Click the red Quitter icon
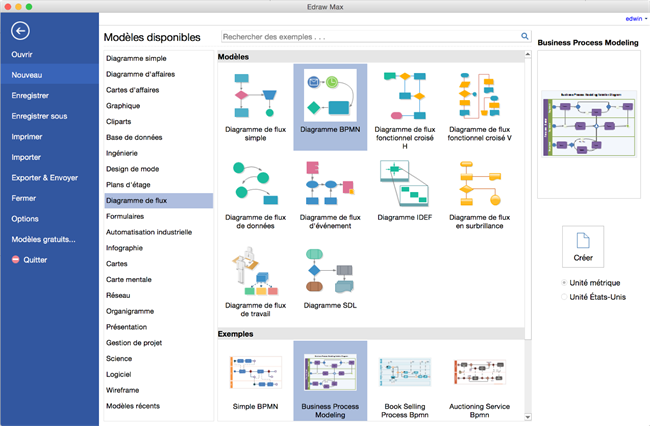650x426 pixels. (x=15, y=259)
